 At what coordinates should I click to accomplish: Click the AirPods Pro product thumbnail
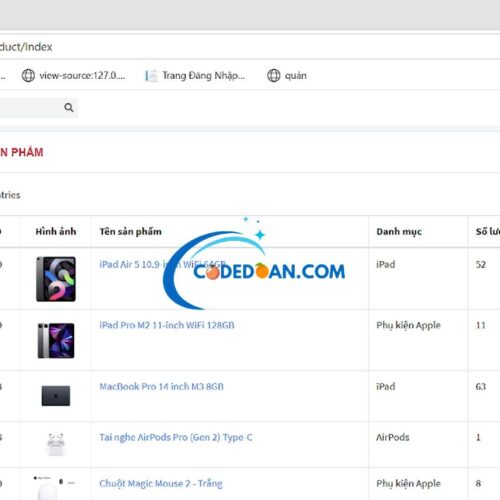tap(56, 444)
